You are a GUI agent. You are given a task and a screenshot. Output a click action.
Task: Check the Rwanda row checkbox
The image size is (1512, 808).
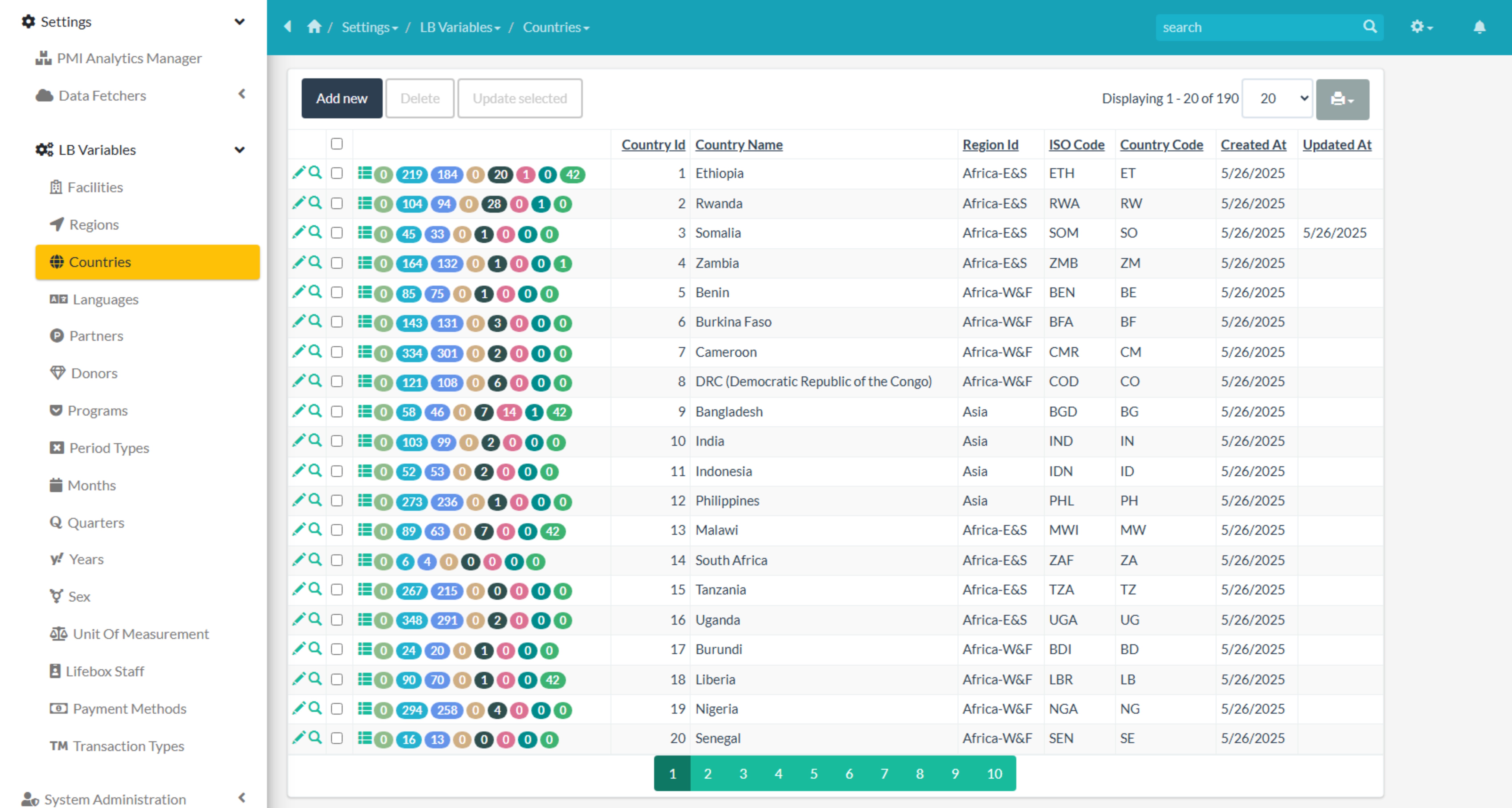coord(337,203)
